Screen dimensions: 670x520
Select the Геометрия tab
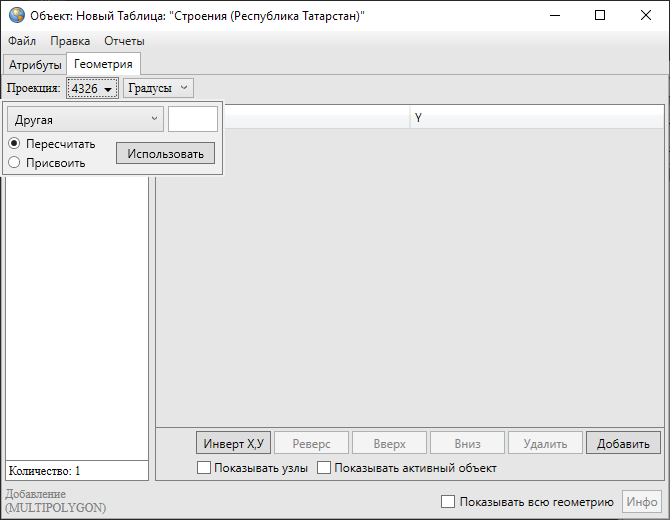(103, 64)
